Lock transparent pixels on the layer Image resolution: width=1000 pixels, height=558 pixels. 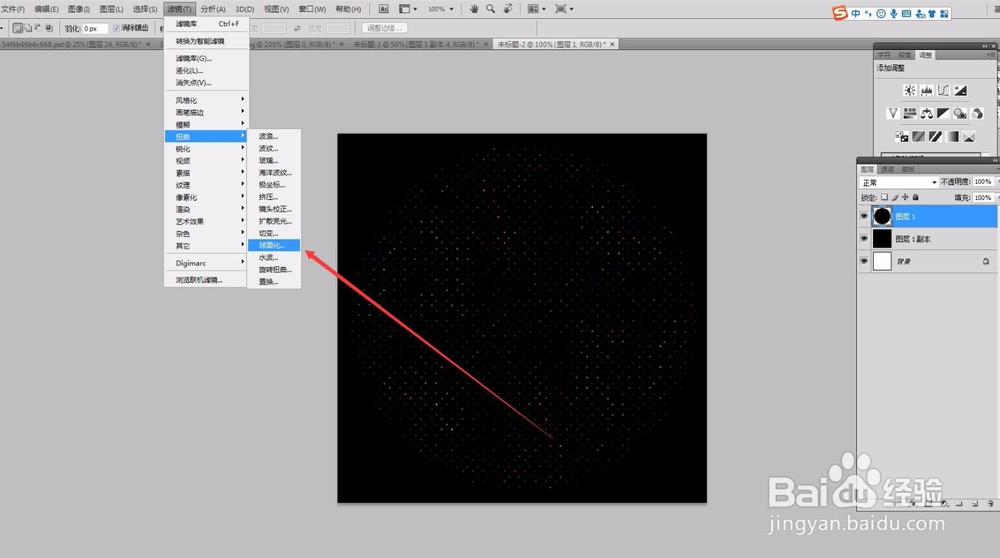click(884, 198)
